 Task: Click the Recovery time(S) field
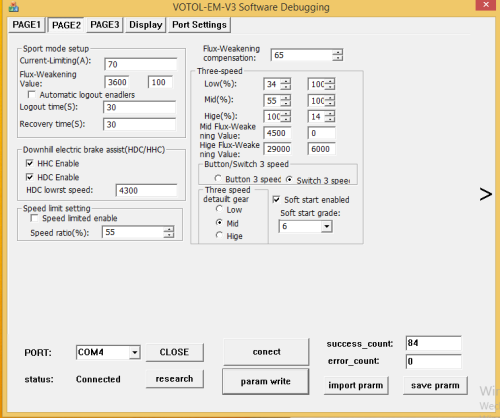[139, 125]
